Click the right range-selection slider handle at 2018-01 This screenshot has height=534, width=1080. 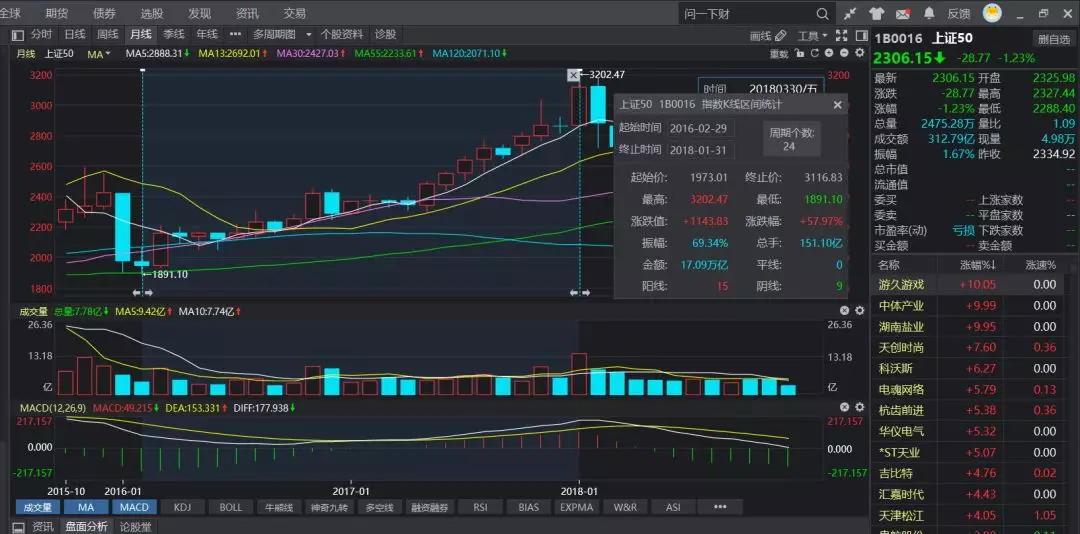coord(579,293)
